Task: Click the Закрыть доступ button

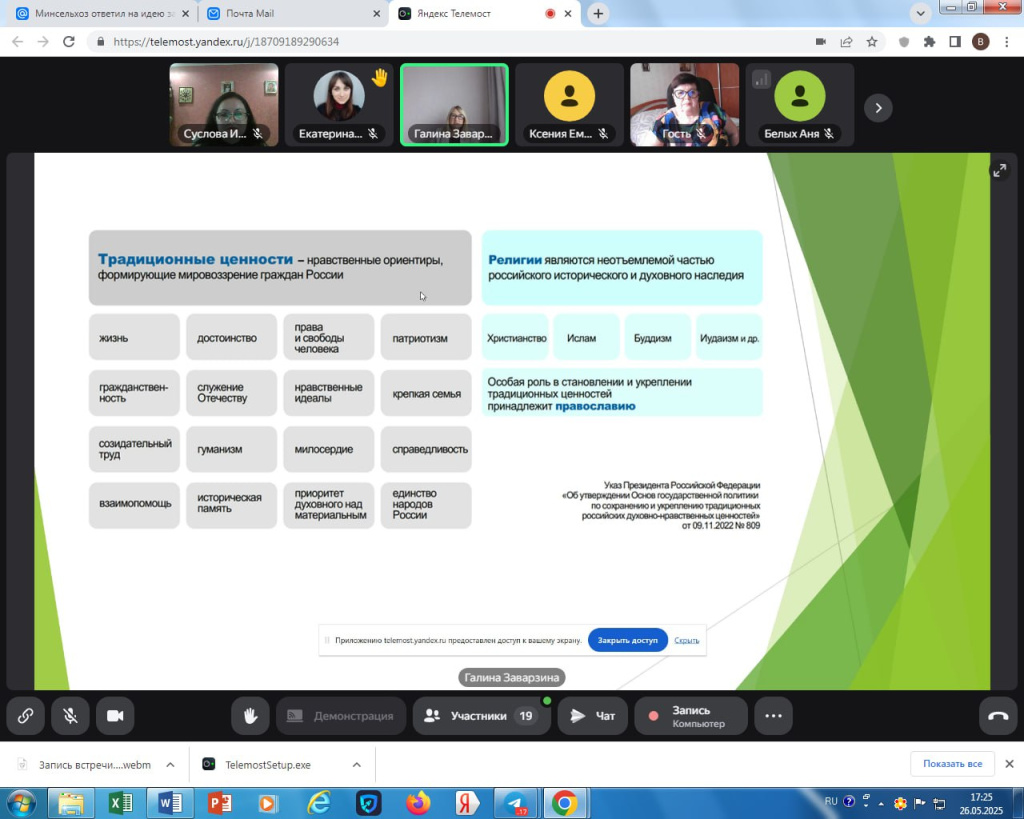Action: [628, 640]
